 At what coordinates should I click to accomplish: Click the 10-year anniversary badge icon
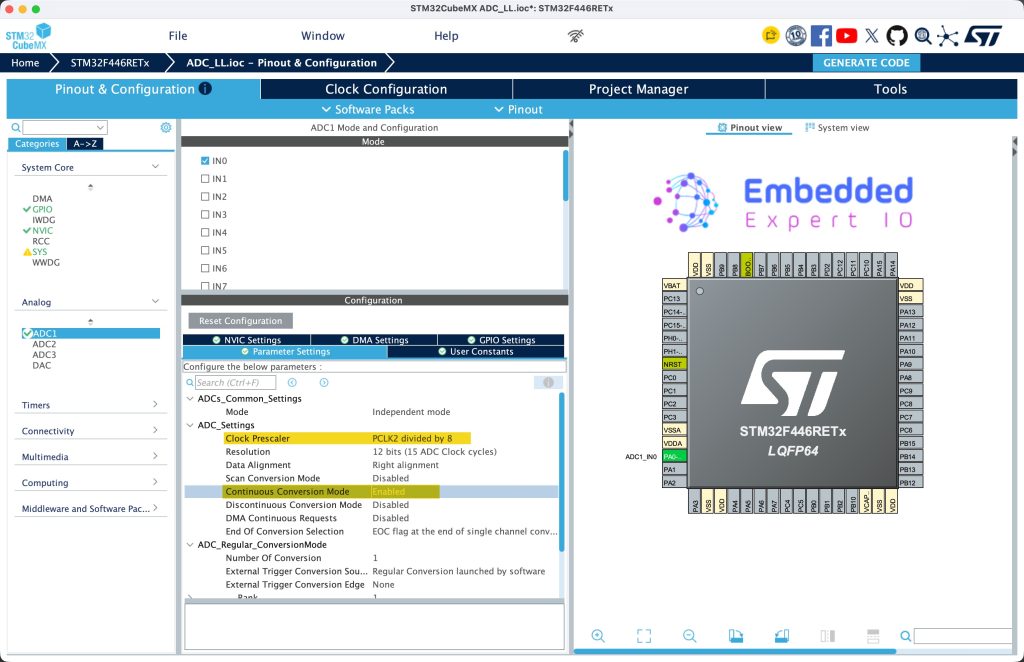pos(795,35)
